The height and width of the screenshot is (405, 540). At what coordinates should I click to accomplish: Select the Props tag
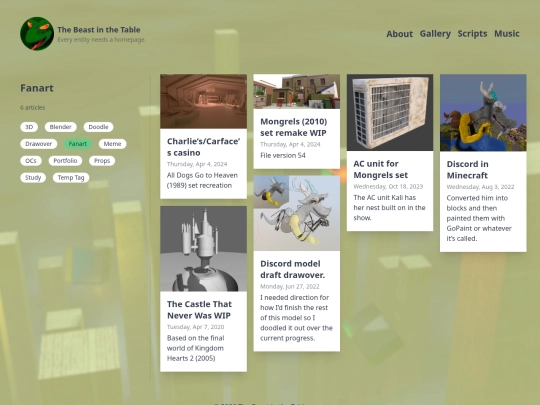pyautogui.click(x=102, y=161)
